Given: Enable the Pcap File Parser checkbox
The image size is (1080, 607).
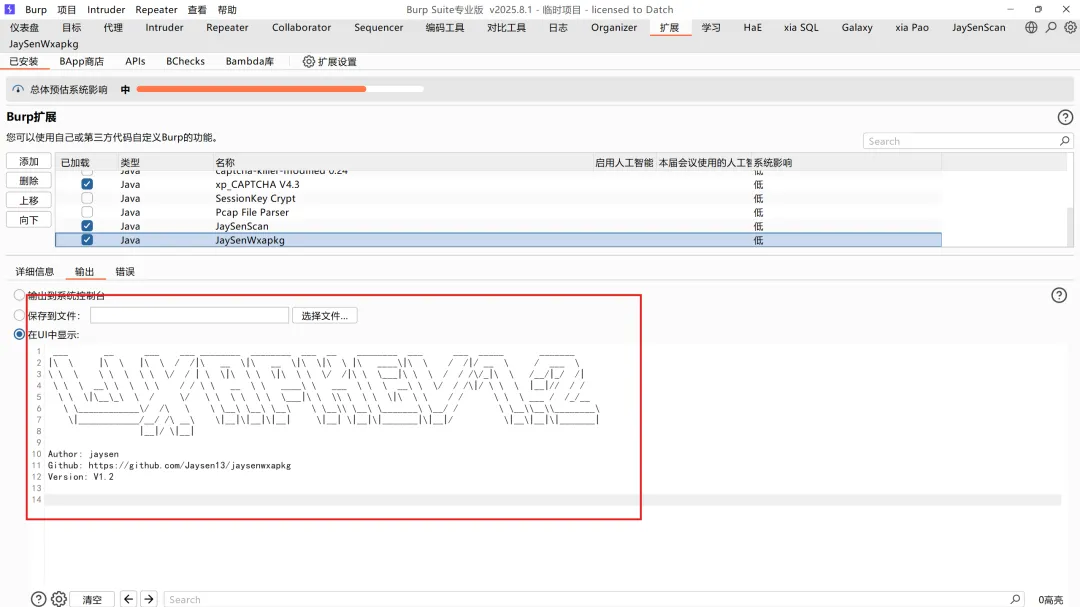Looking at the screenshot, I should point(87,212).
